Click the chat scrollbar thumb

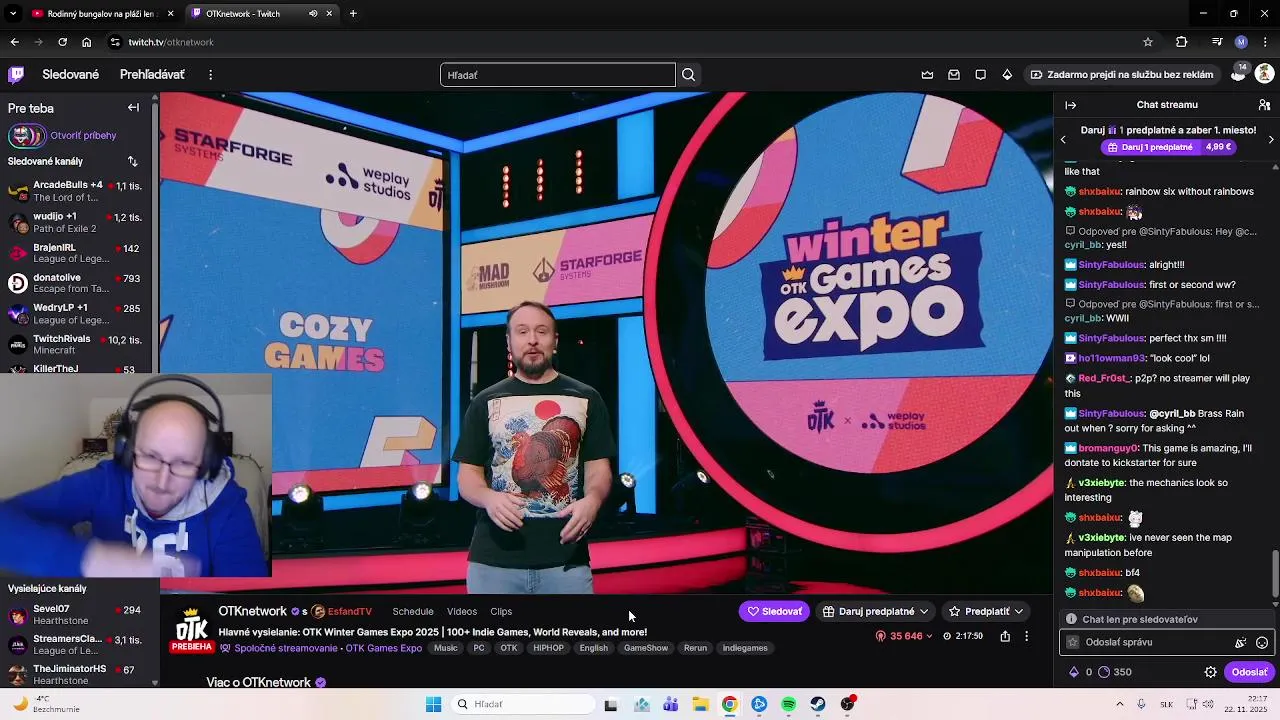[1274, 572]
